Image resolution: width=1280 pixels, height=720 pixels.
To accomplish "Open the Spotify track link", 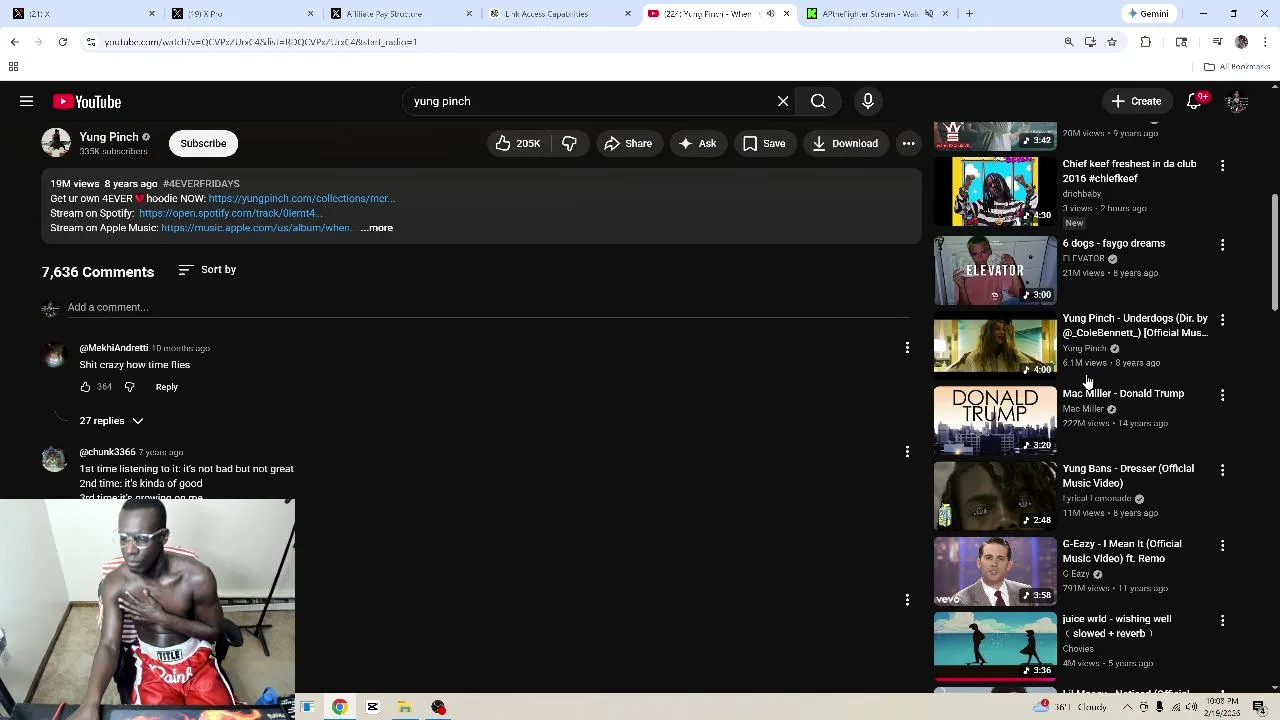I will (x=230, y=213).
